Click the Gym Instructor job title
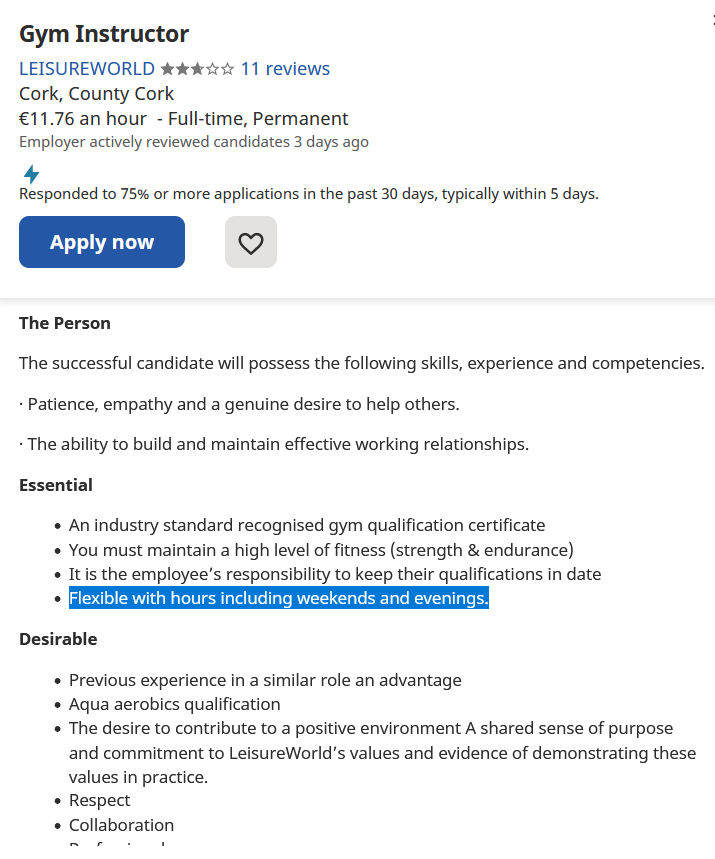Image resolution: width=715 pixels, height=859 pixels. pos(102,33)
